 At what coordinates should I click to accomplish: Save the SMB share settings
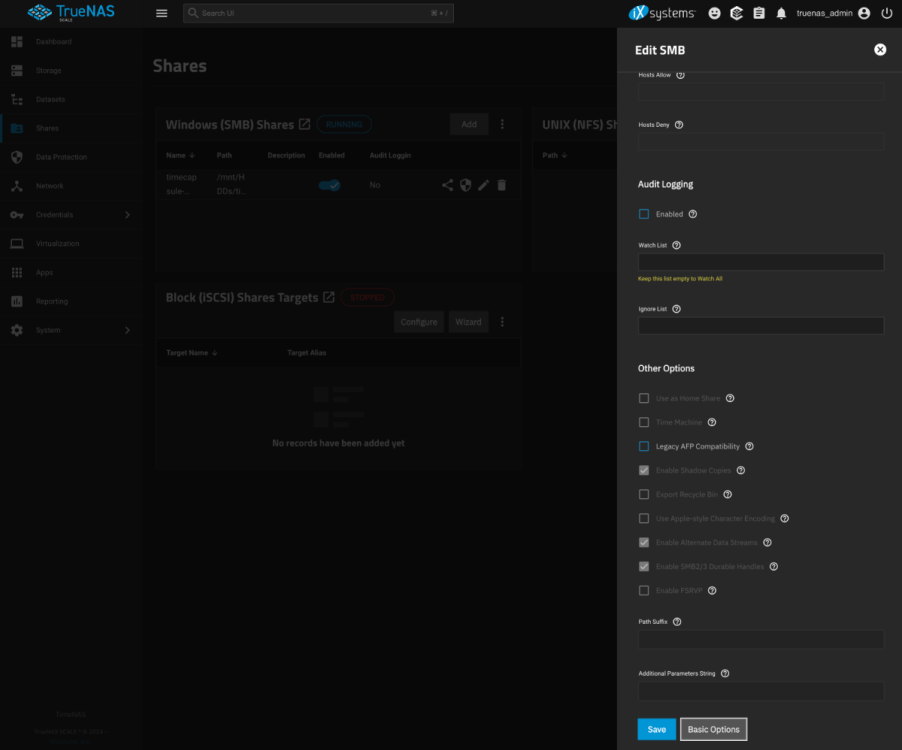coord(656,729)
